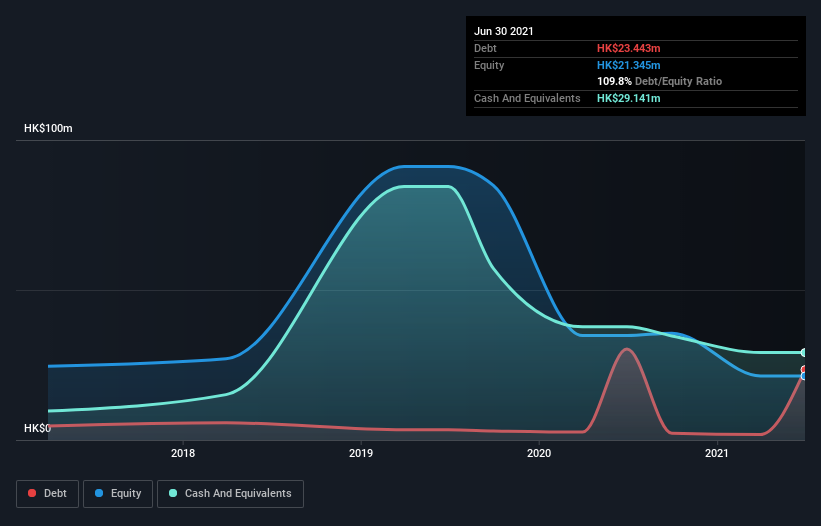Click the HK$100m y-axis label
Image resolution: width=821 pixels, height=526 pixels.
(48, 128)
